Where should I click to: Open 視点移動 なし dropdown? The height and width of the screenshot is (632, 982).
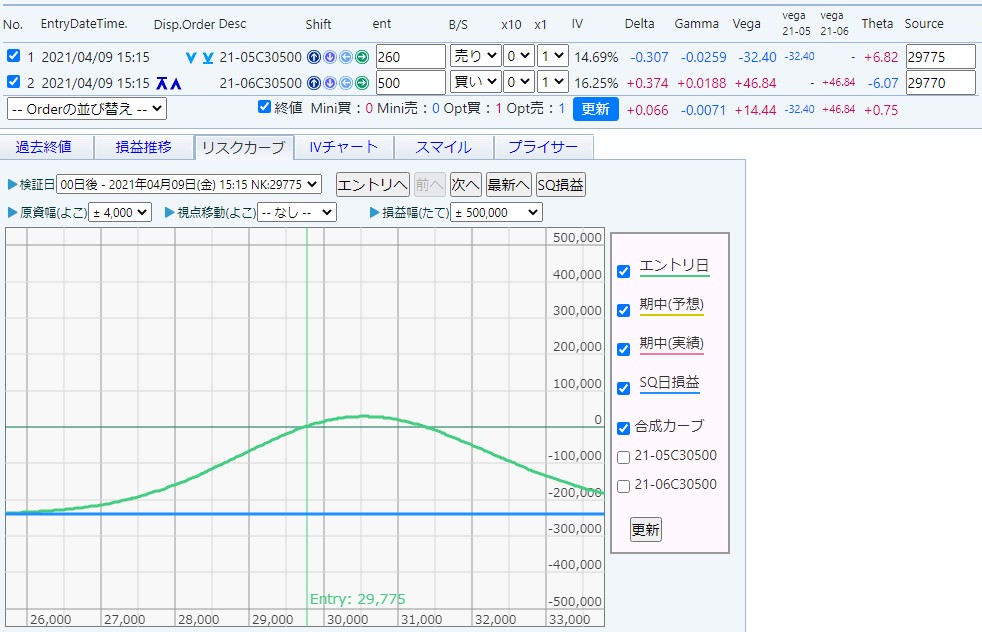(x=297, y=213)
